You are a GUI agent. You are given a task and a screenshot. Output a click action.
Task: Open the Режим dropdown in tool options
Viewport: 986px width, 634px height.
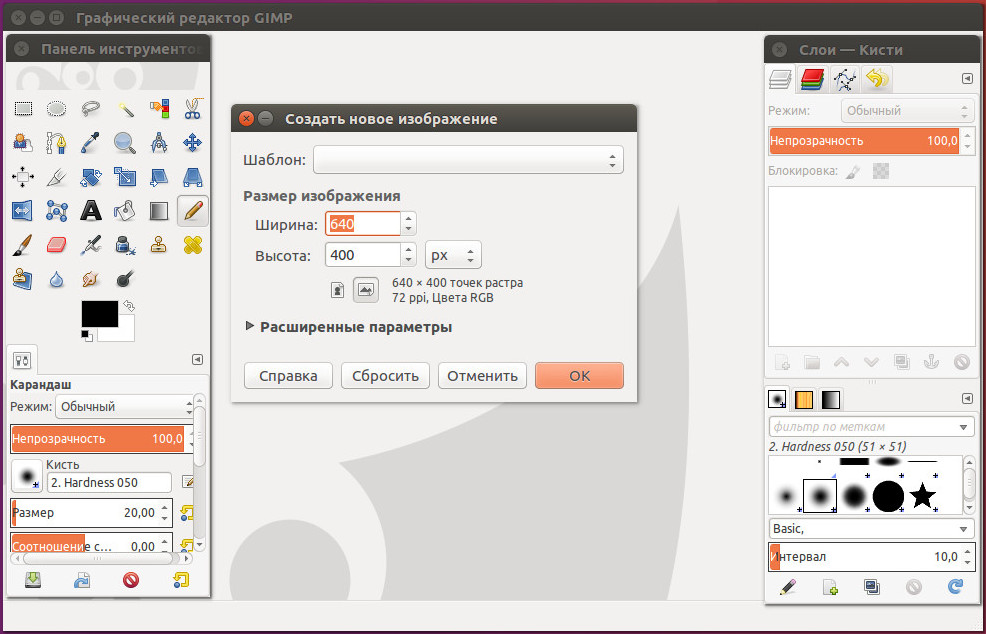125,406
